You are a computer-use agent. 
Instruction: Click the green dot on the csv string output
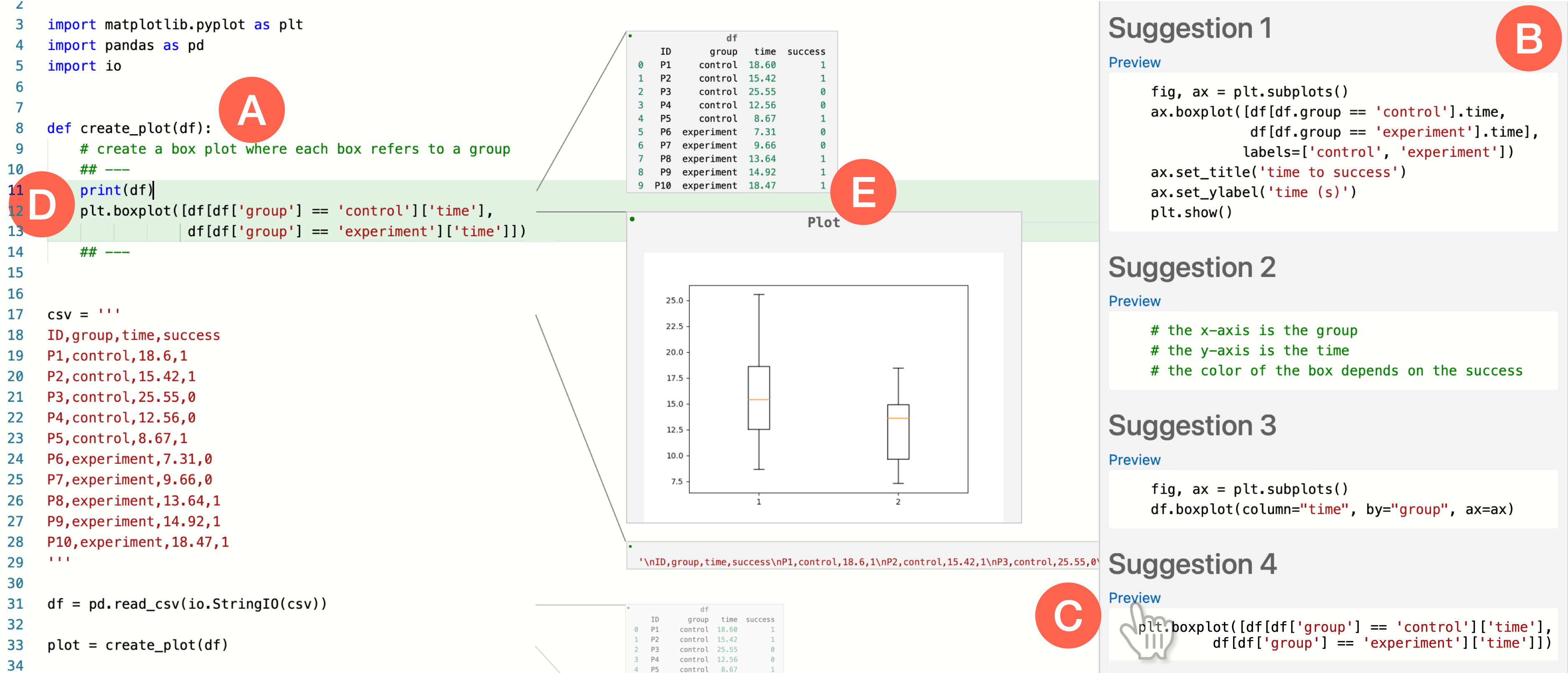click(630, 546)
